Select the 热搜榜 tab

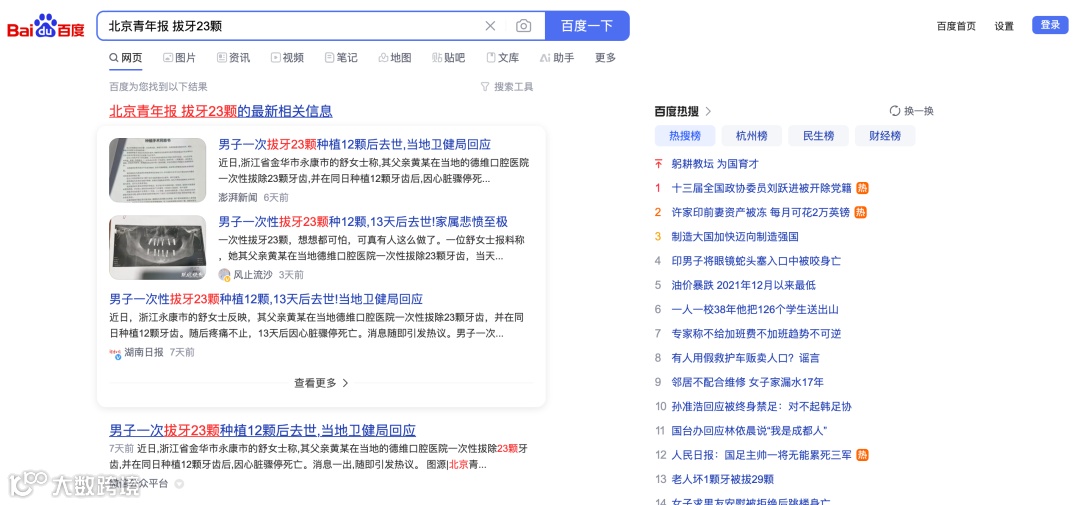(685, 136)
